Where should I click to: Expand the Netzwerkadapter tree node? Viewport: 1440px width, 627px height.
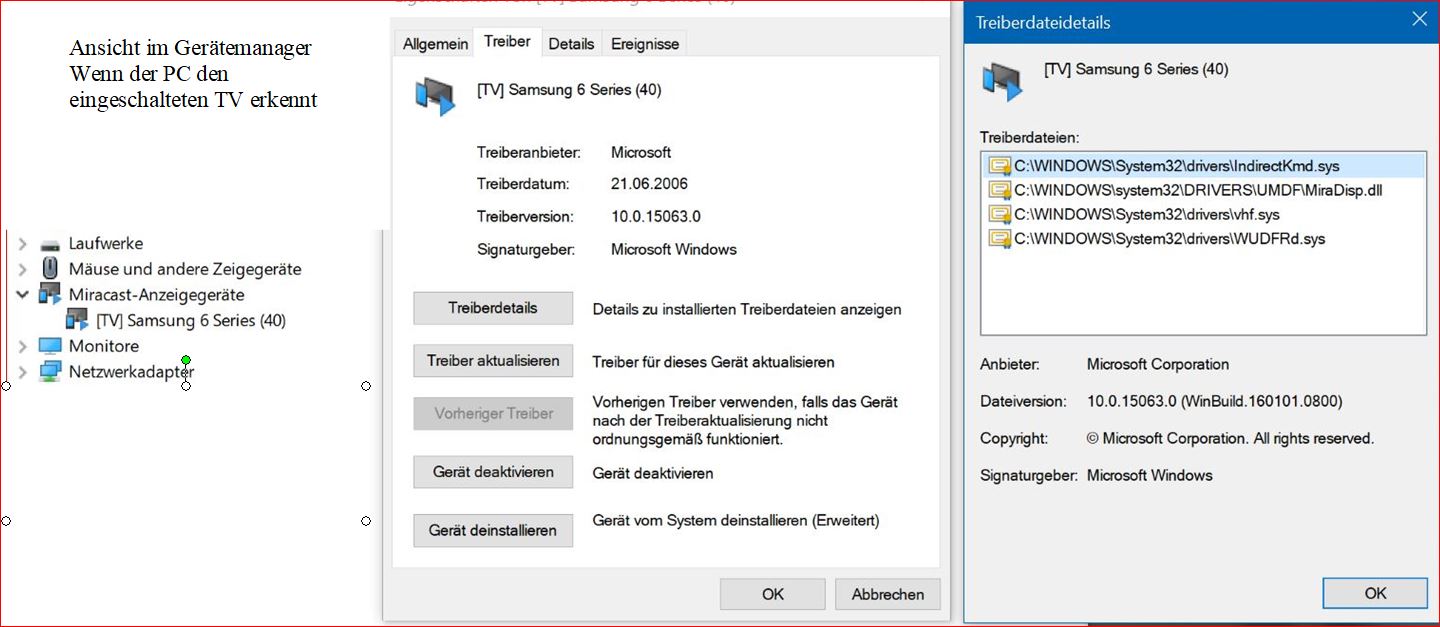pyautogui.click(x=22, y=372)
